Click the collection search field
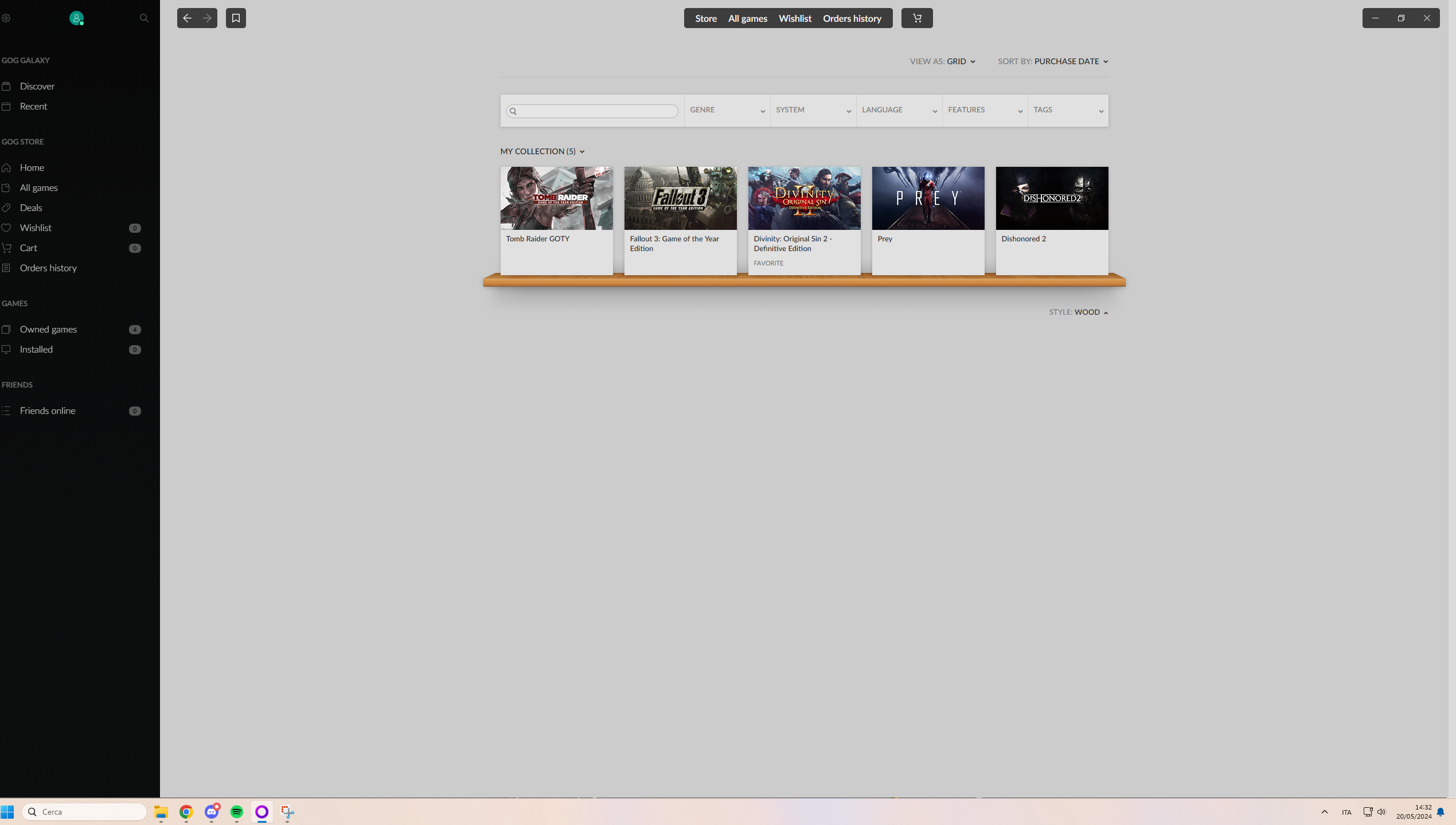Screen dimensions: 1456x825 click(592, 111)
